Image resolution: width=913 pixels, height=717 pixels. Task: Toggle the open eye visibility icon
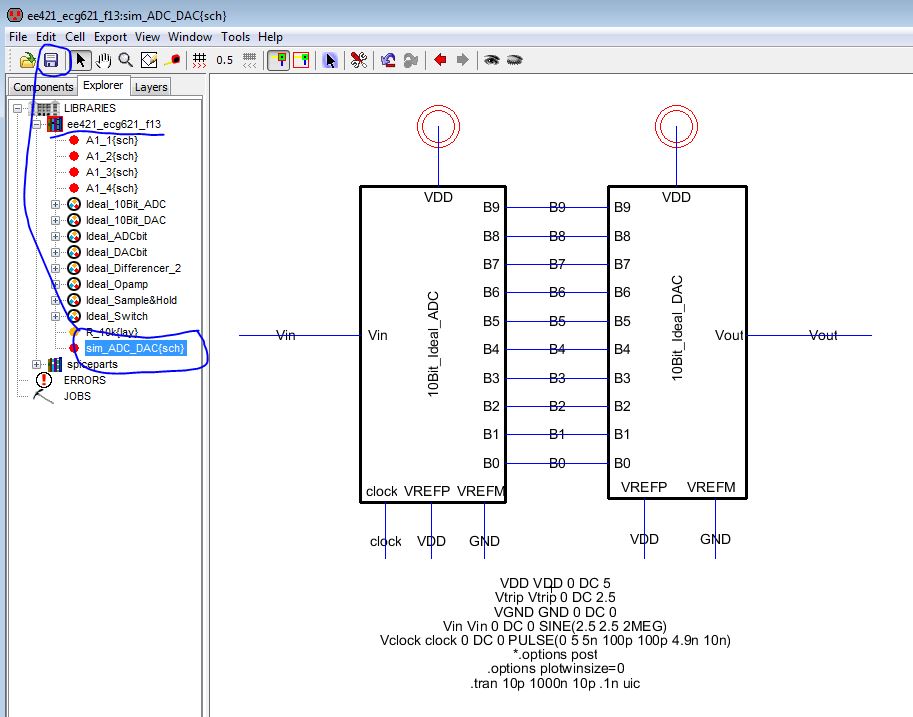[x=492, y=60]
